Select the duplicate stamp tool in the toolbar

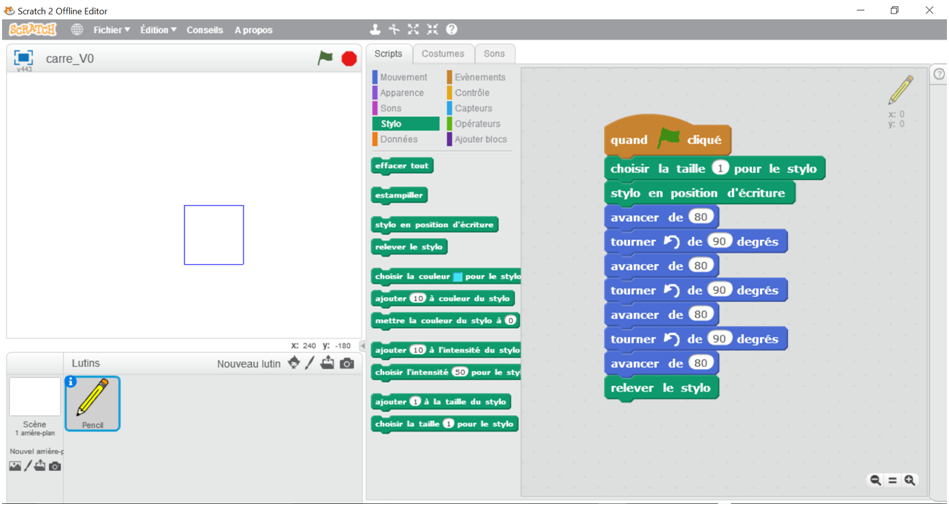click(376, 30)
